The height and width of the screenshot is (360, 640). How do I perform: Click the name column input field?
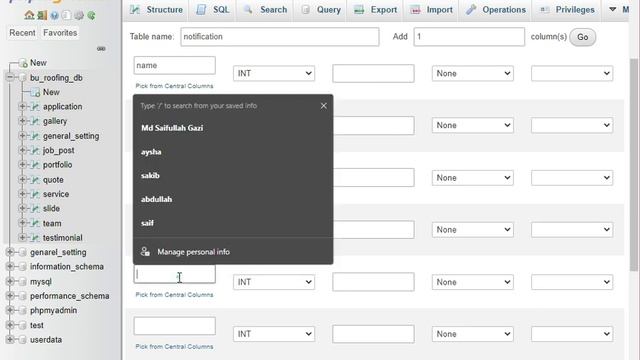[x=174, y=65]
